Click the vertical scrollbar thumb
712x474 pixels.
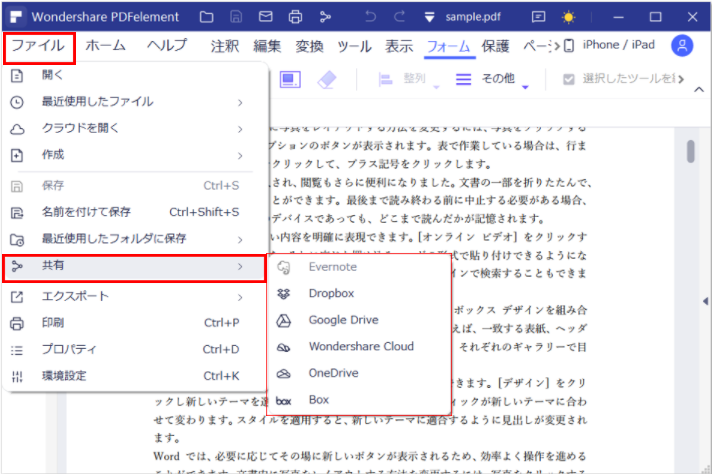tap(691, 151)
